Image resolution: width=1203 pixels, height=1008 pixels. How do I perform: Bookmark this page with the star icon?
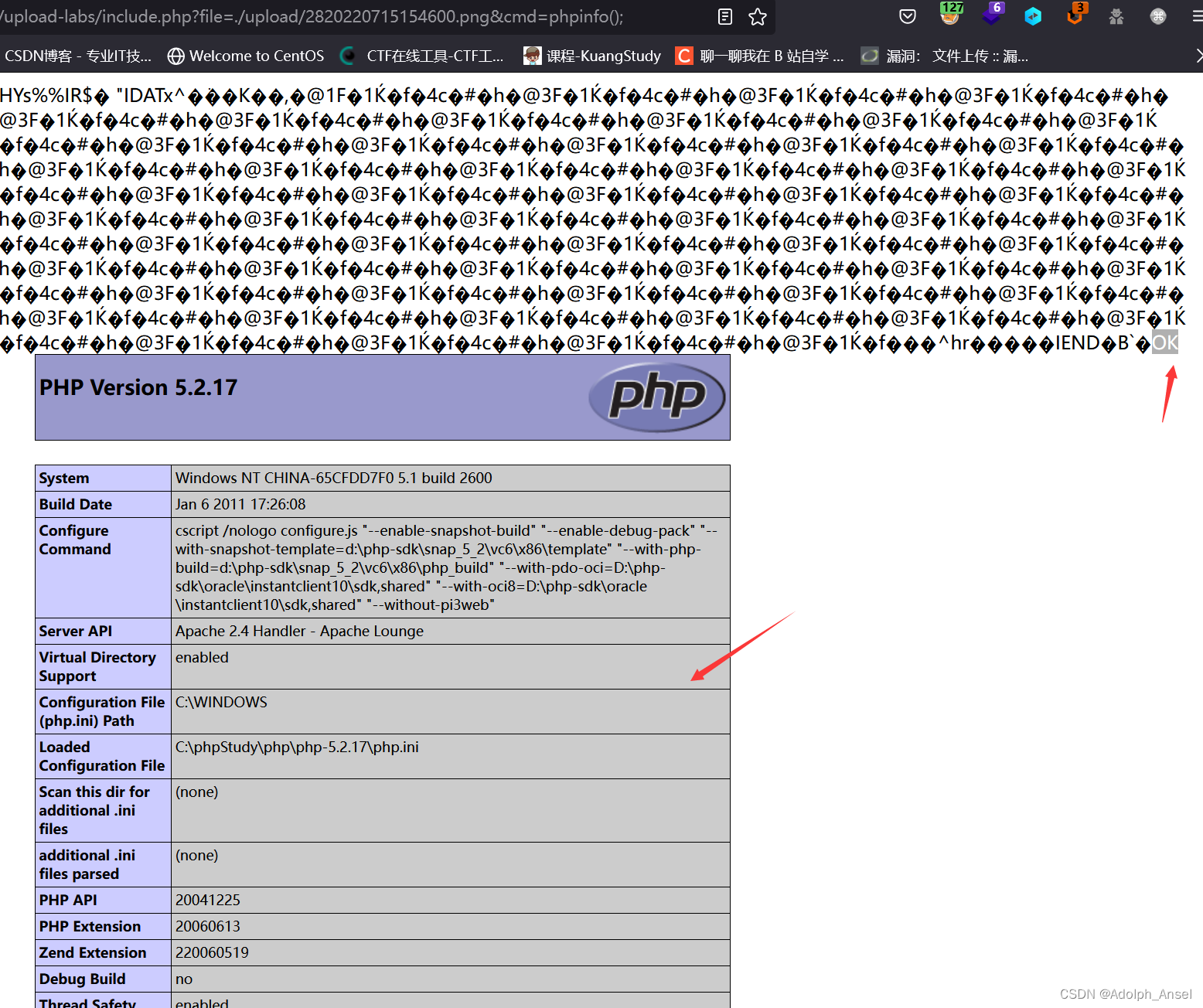coord(758,16)
